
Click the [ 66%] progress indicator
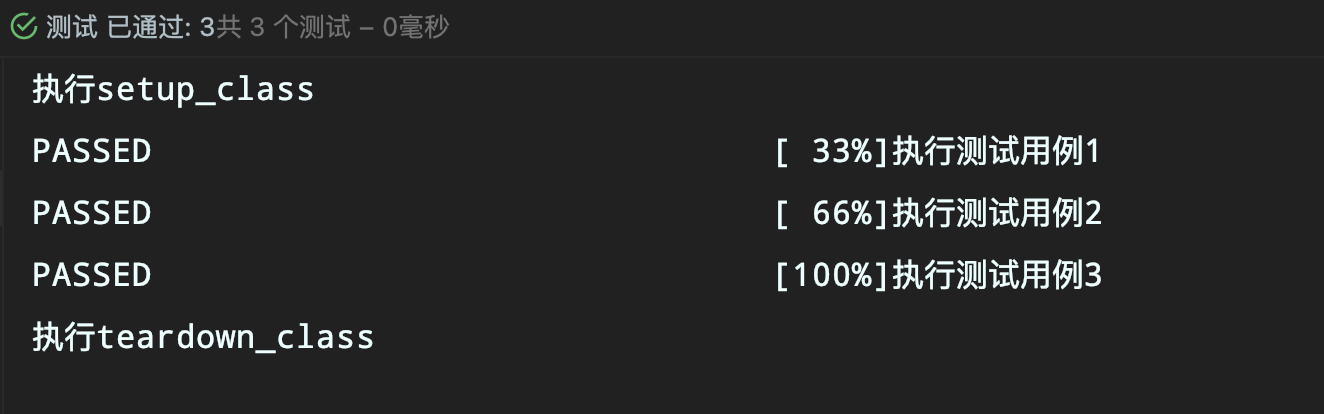(832, 214)
